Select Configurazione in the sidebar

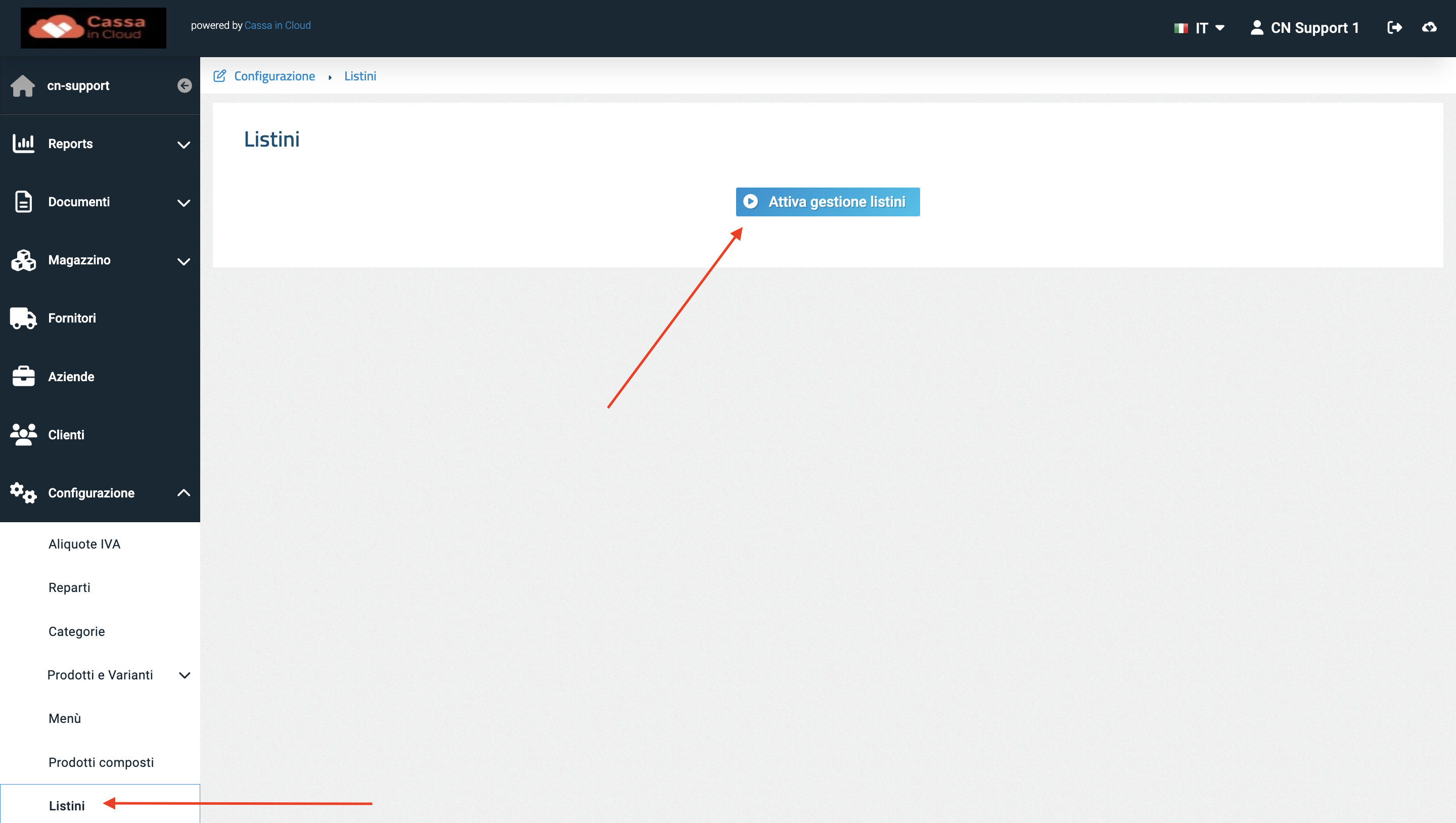click(x=91, y=493)
